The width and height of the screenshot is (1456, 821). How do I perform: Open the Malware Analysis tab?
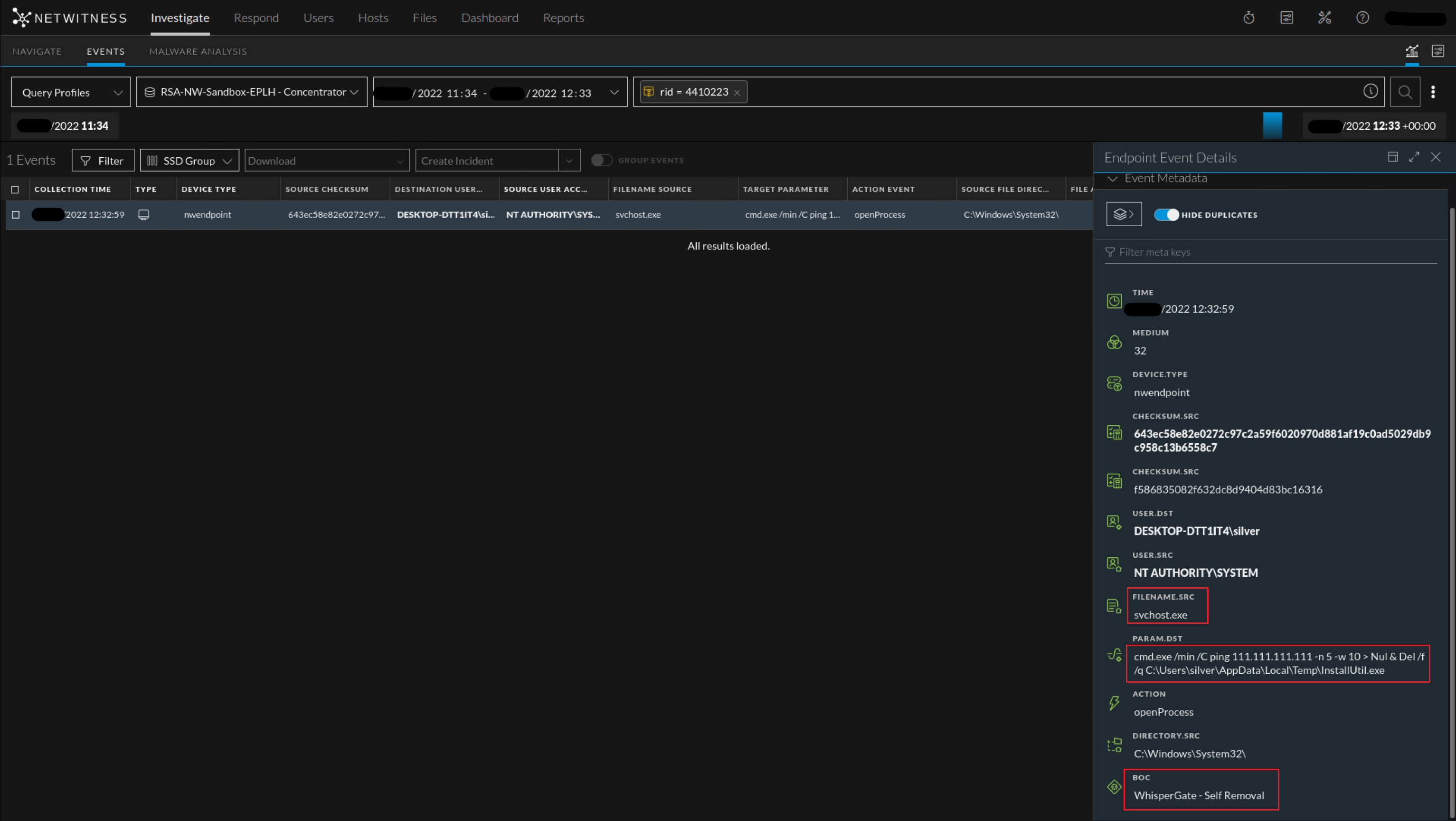(198, 51)
